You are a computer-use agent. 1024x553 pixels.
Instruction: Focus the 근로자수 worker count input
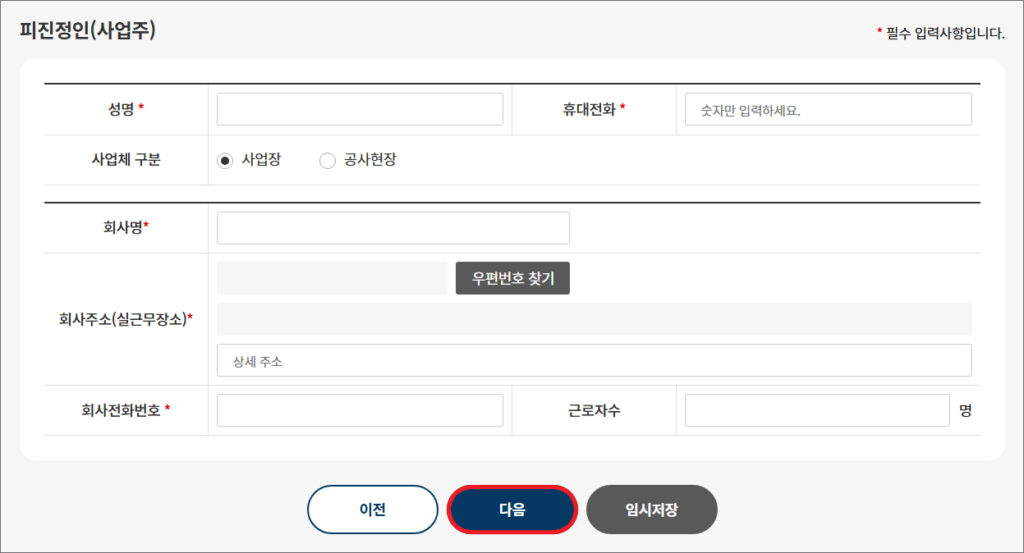[817, 410]
